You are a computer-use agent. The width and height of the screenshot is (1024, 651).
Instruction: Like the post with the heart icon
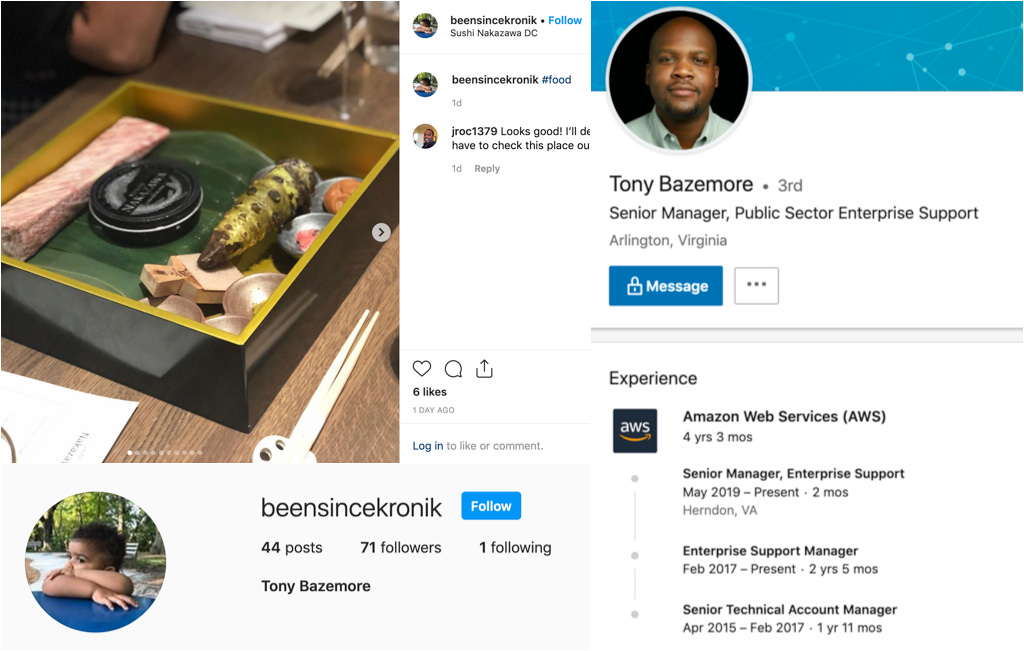(422, 369)
